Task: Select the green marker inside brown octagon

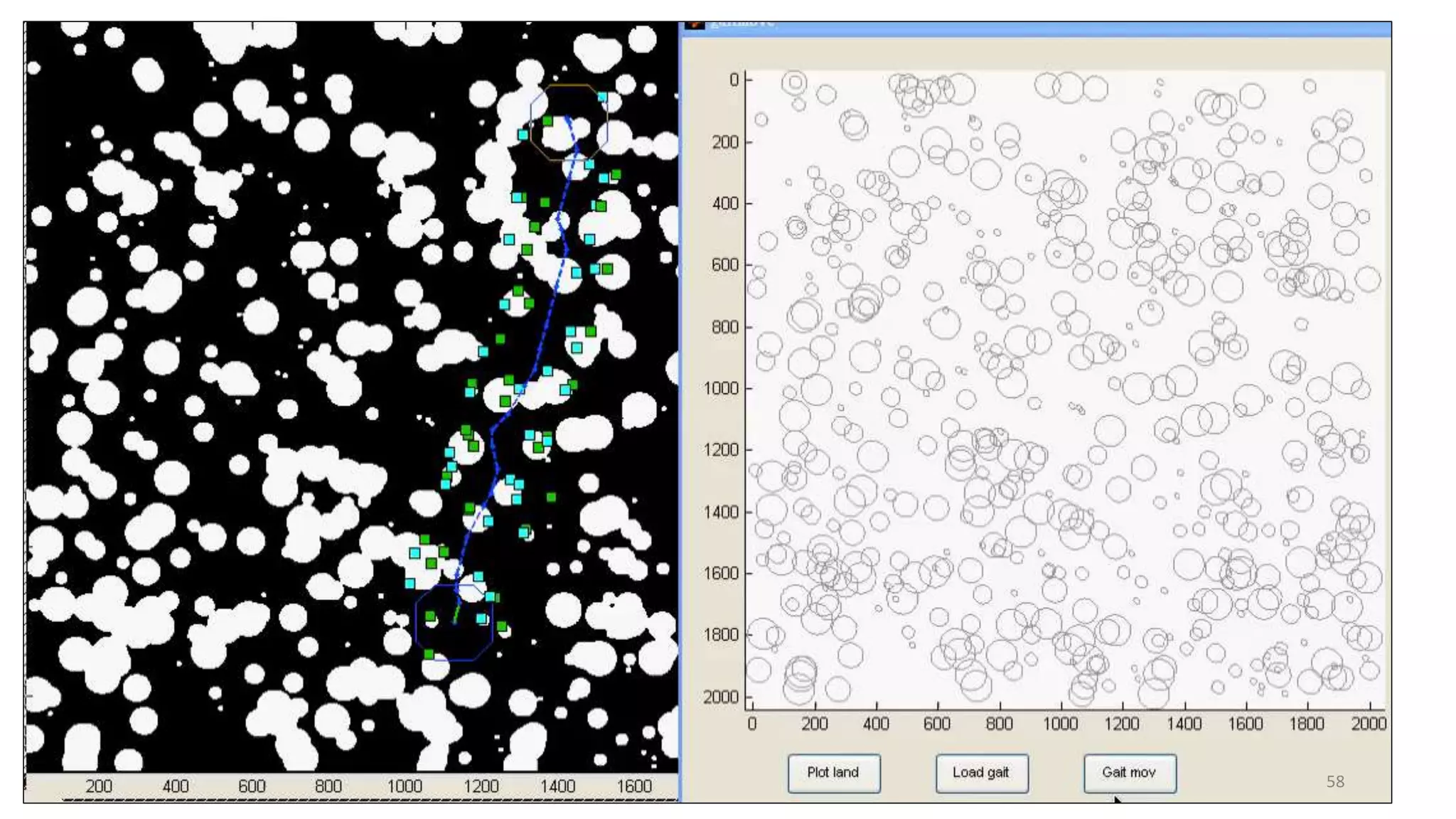Action: coord(548,122)
